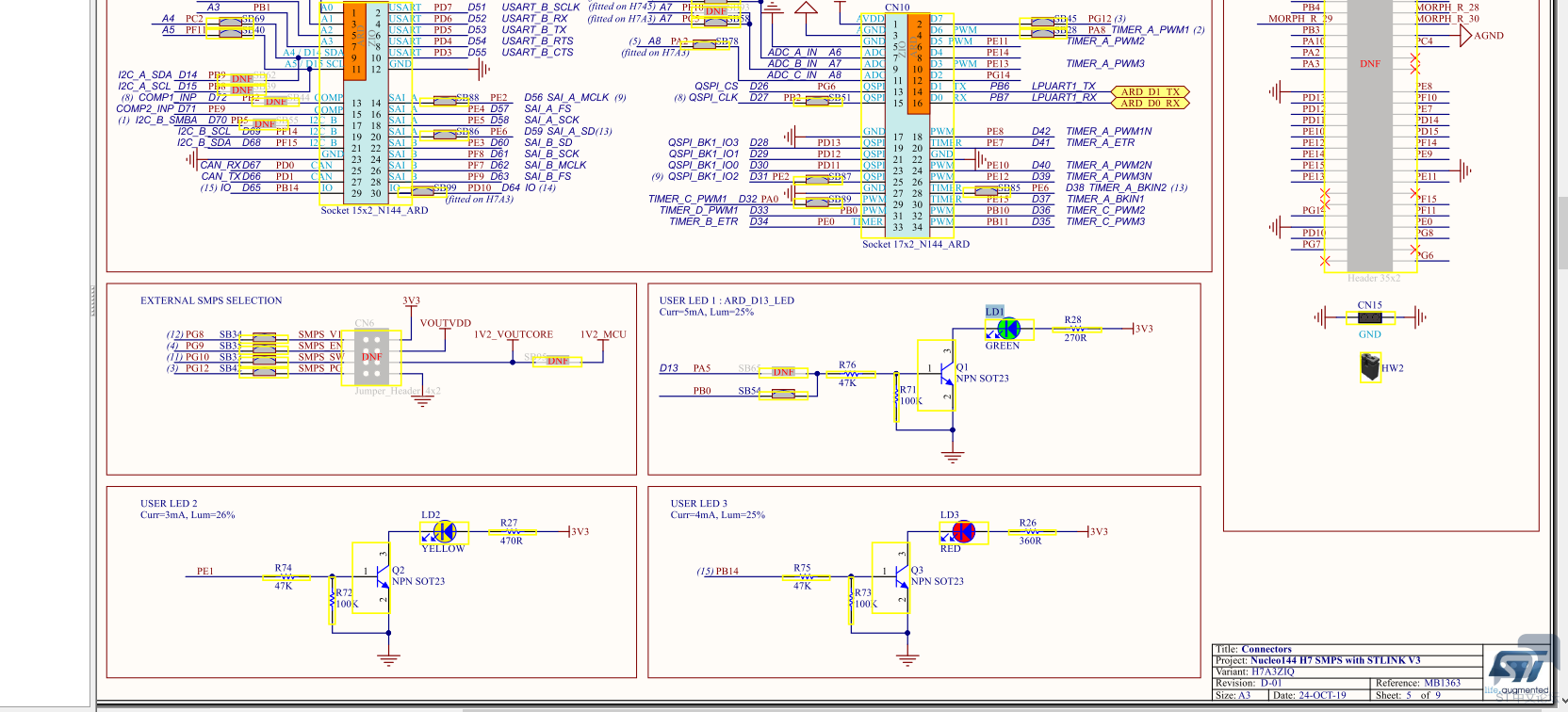Click the (15) PB14 label in USER LED 3
The height and width of the screenshot is (712, 1568).
tap(718, 571)
